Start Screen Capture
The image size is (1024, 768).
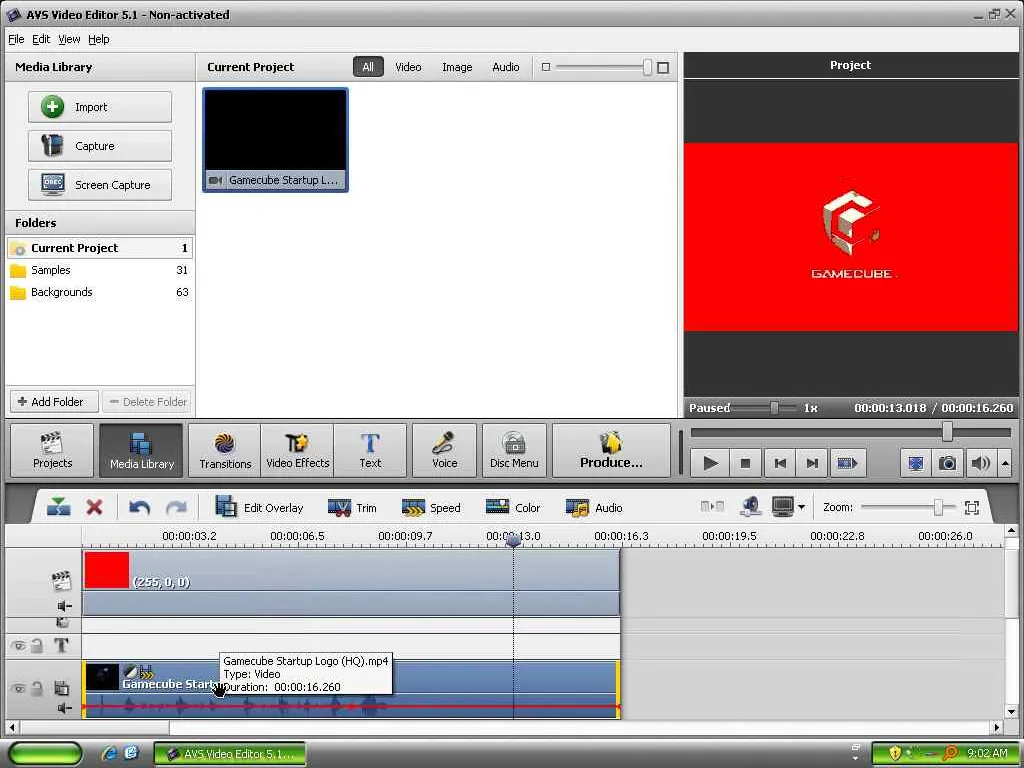100,185
